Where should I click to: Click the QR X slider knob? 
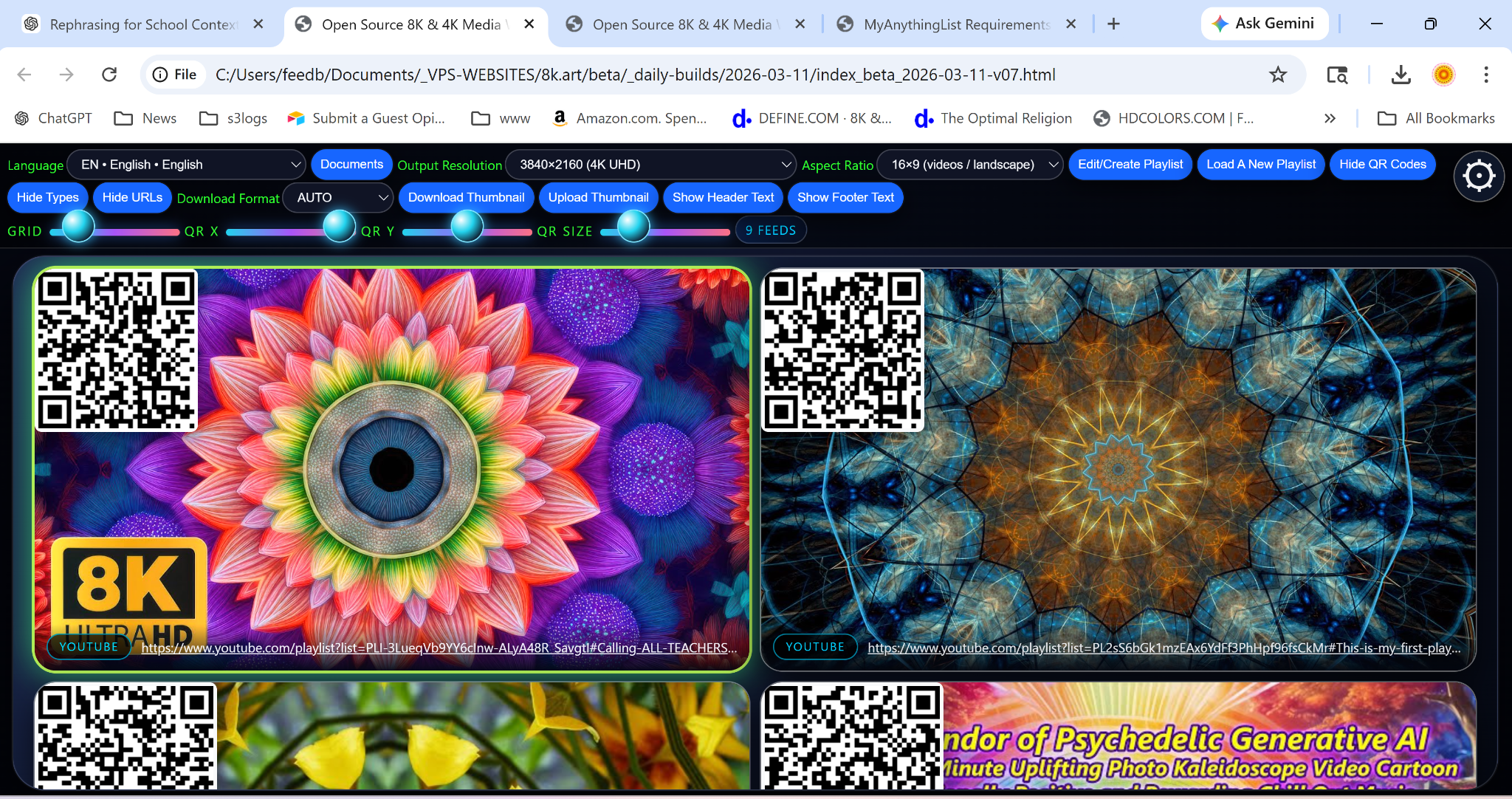point(340,227)
